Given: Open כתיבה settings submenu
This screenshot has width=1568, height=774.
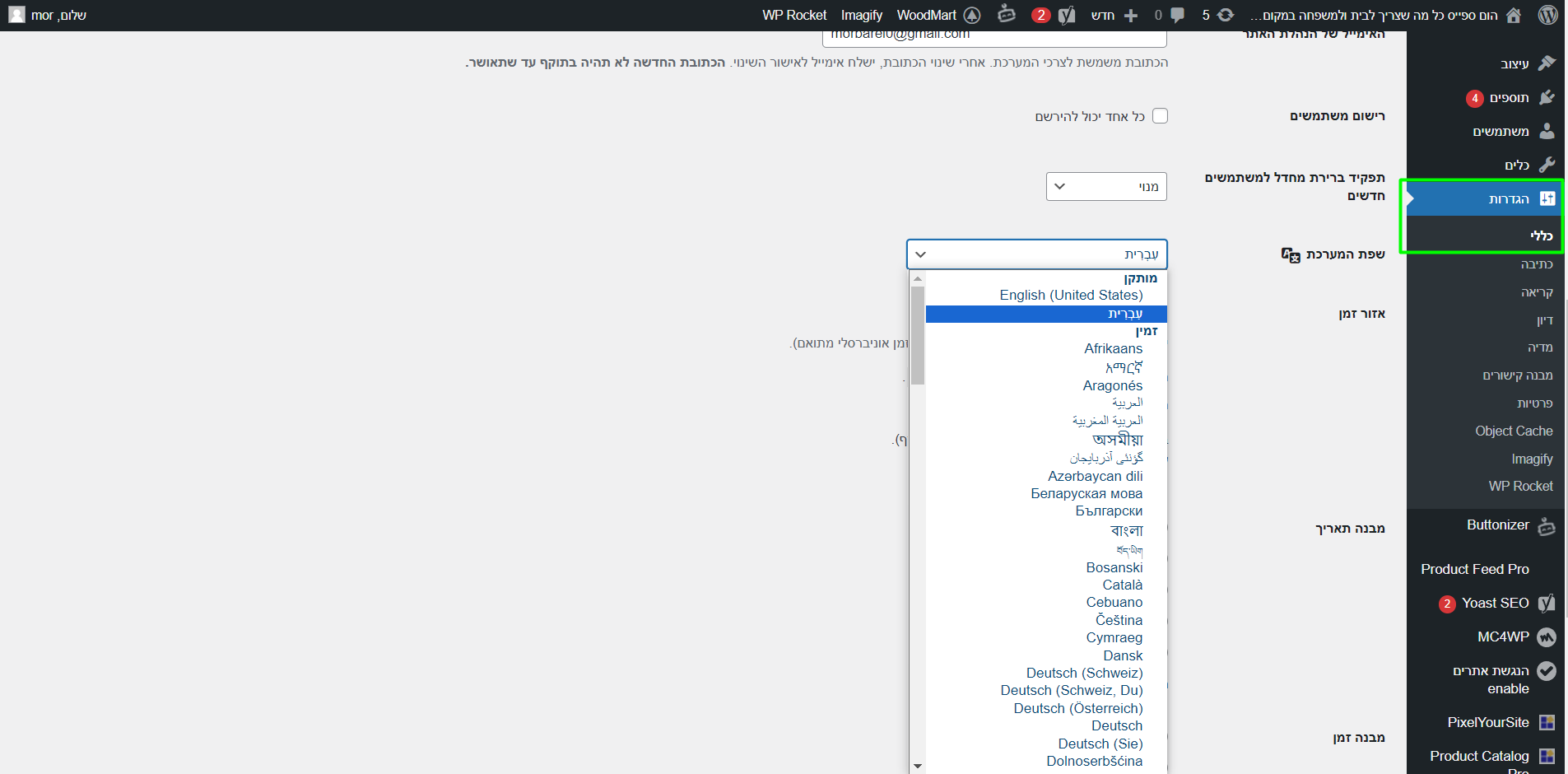Looking at the screenshot, I should pos(1537,264).
